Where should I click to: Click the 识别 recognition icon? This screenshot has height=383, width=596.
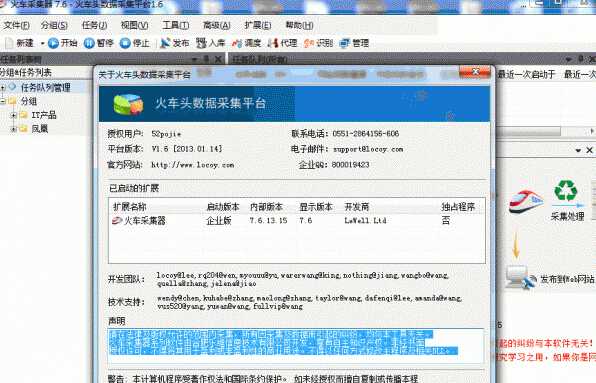[309, 43]
